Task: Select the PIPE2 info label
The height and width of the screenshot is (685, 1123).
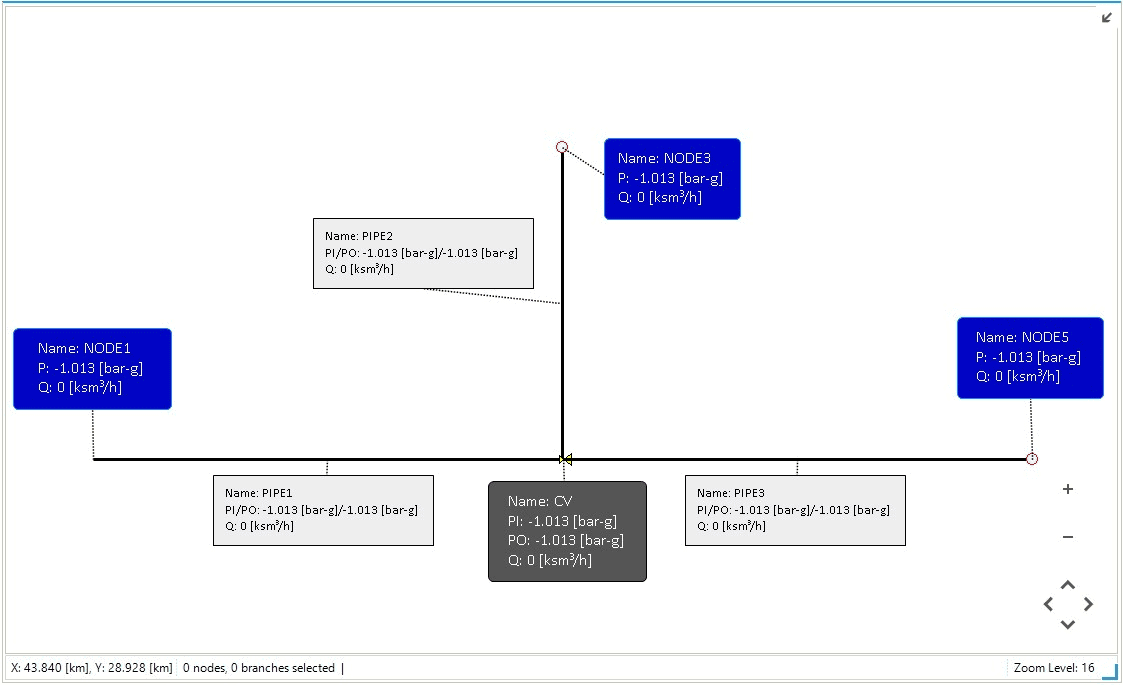Action: tap(423, 253)
